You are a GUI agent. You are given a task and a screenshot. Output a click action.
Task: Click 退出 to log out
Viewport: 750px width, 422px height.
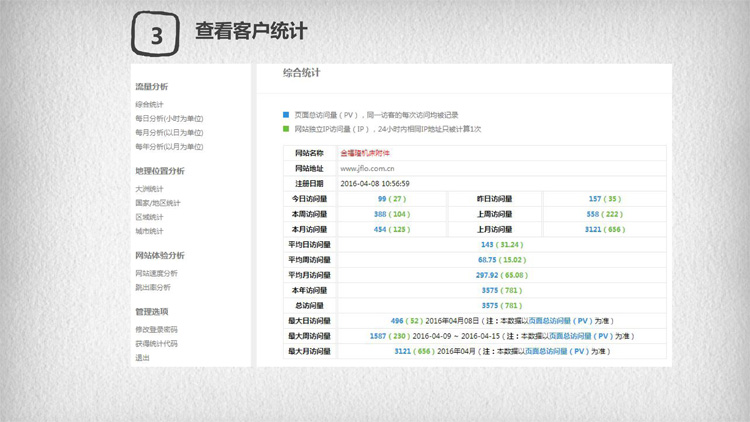point(143,357)
